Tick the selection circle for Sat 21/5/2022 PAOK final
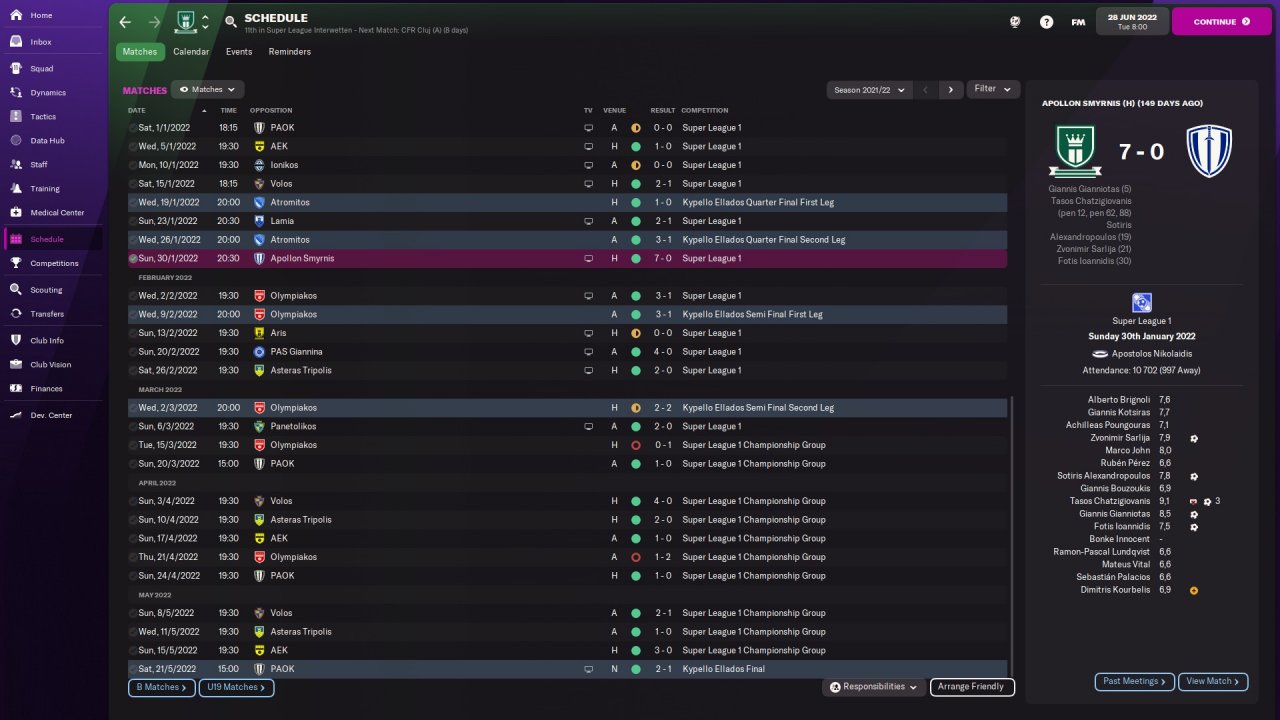 tap(133, 669)
